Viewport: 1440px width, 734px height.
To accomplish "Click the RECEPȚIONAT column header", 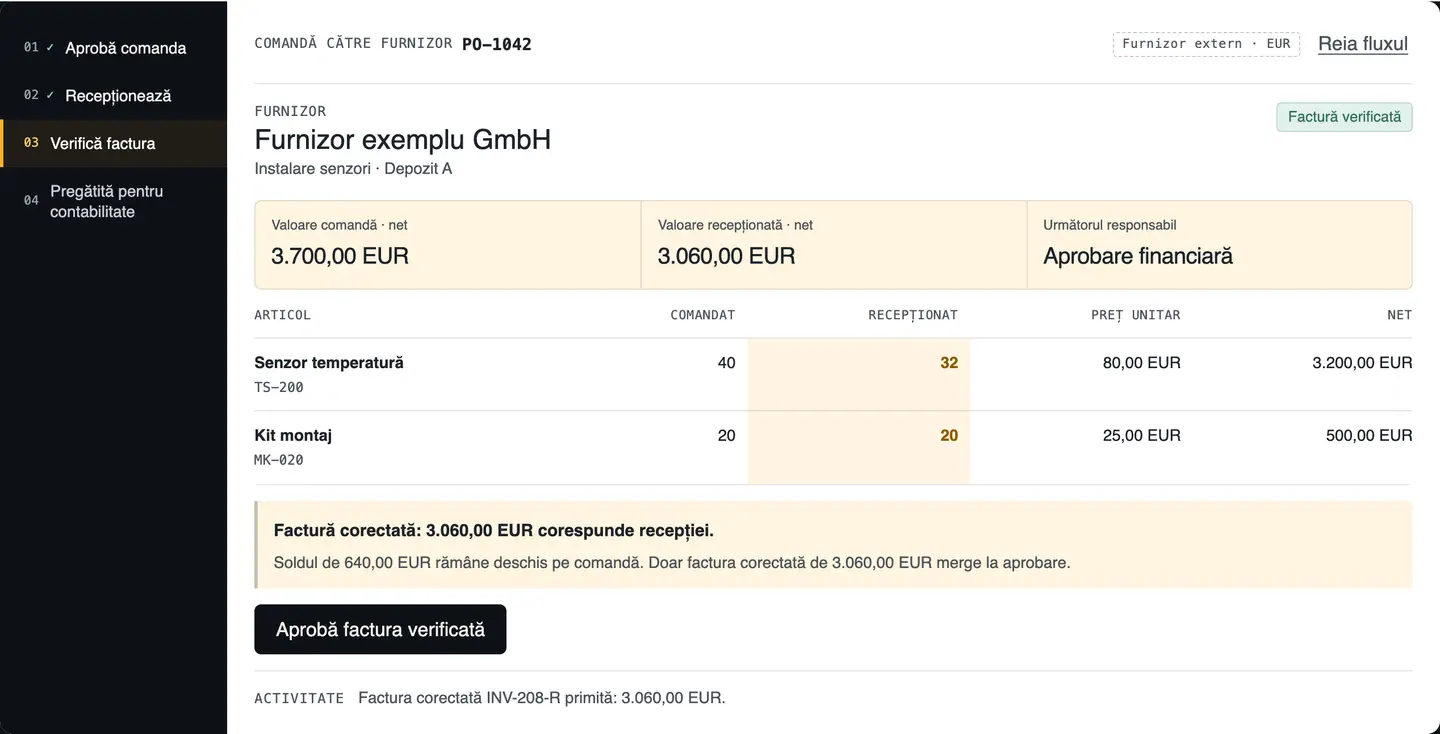I will (913, 315).
